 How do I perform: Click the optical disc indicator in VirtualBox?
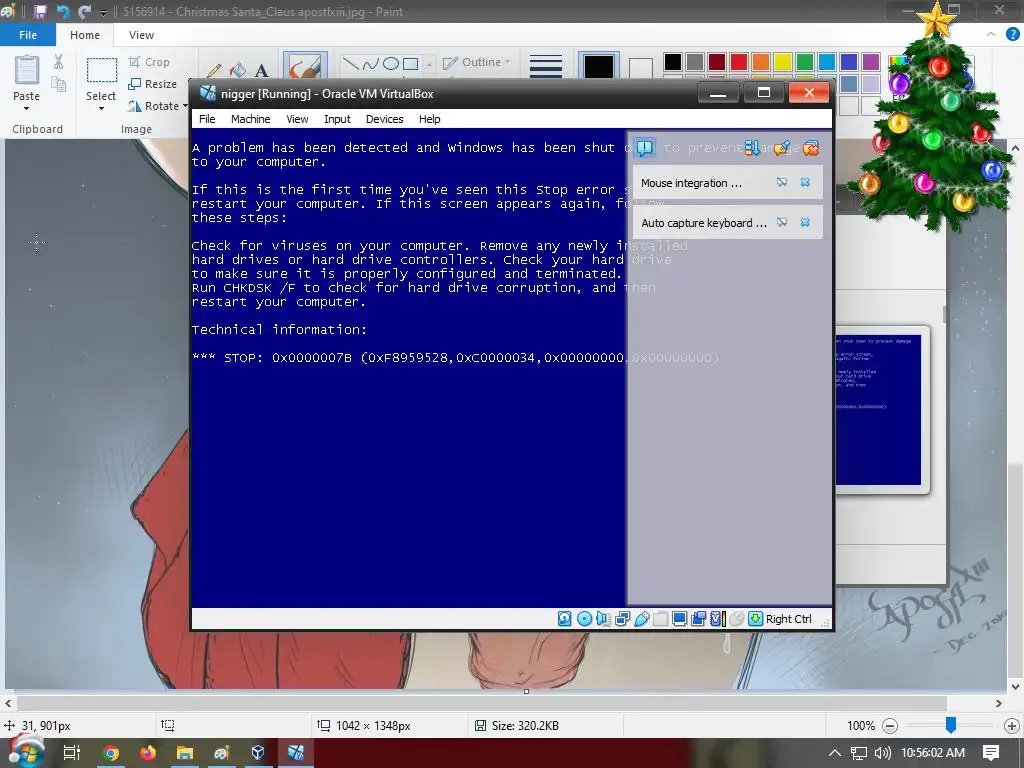click(x=584, y=618)
